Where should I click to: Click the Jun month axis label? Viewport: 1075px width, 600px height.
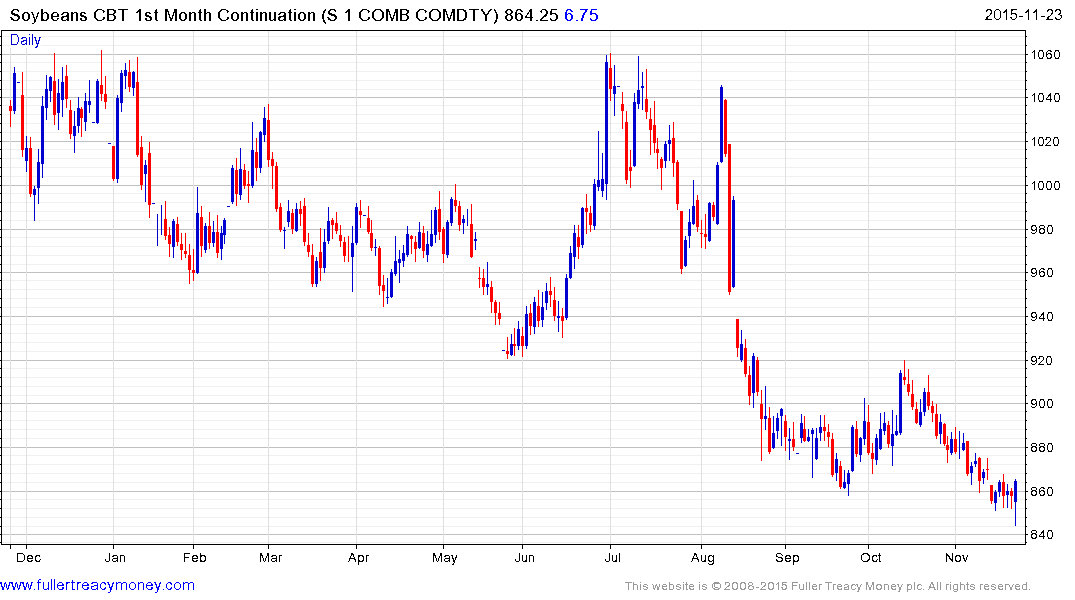point(524,557)
